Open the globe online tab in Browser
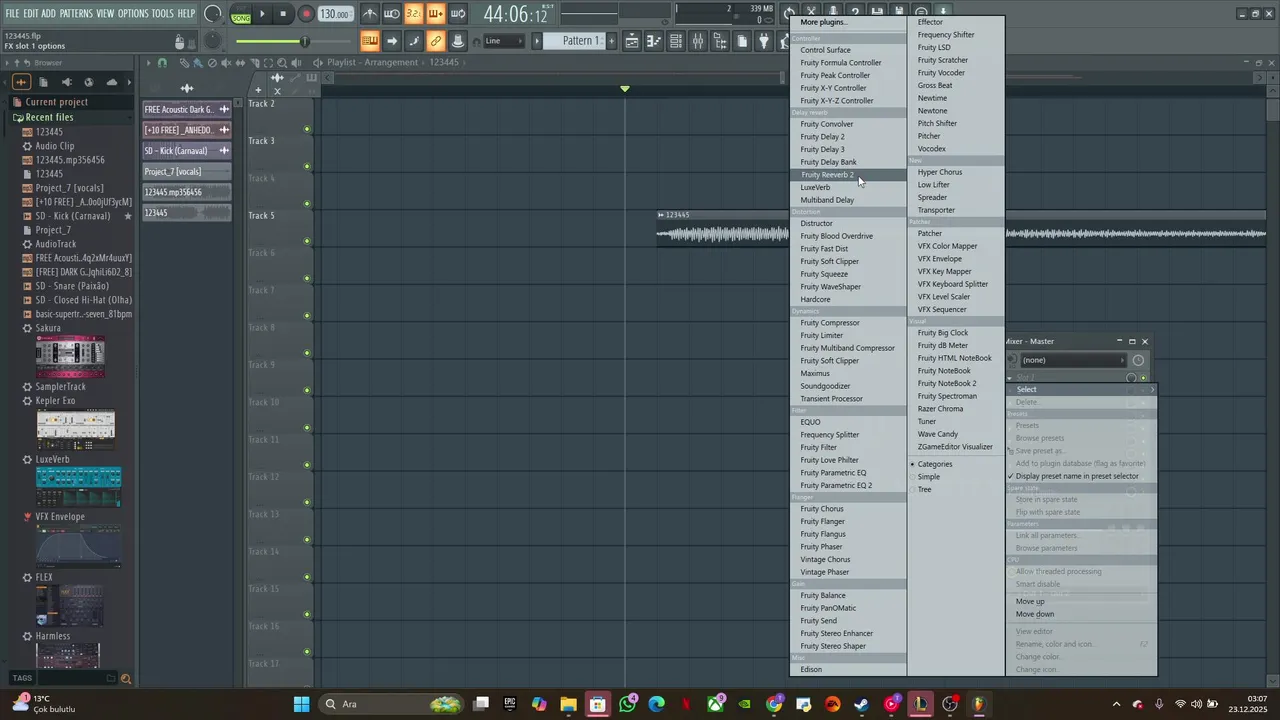Image resolution: width=1280 pixels, height=720 pixels. coord(89,82)
